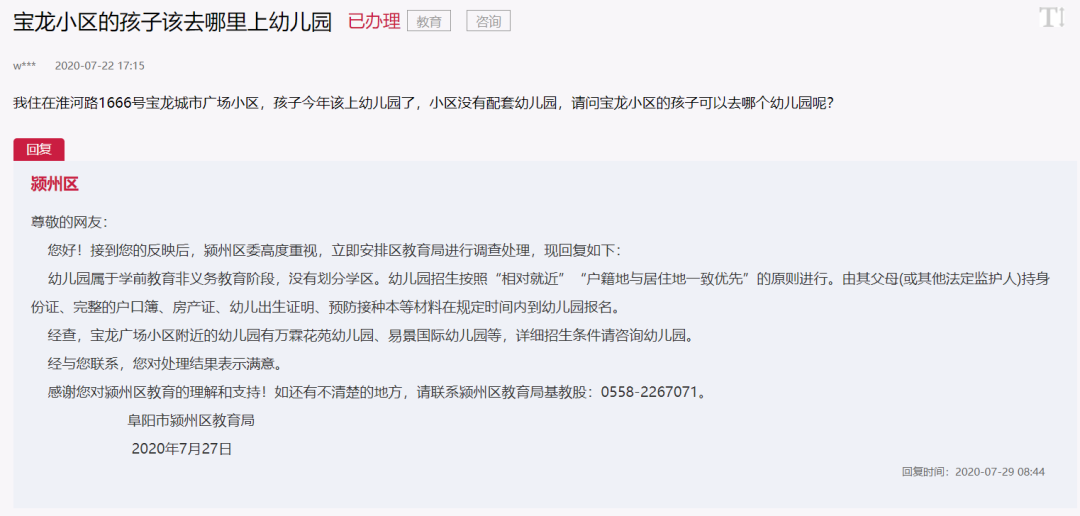Click the greeting 尊敬的网友:
The height and width of the screenshot is (516, 1080).
coord(70,223)
